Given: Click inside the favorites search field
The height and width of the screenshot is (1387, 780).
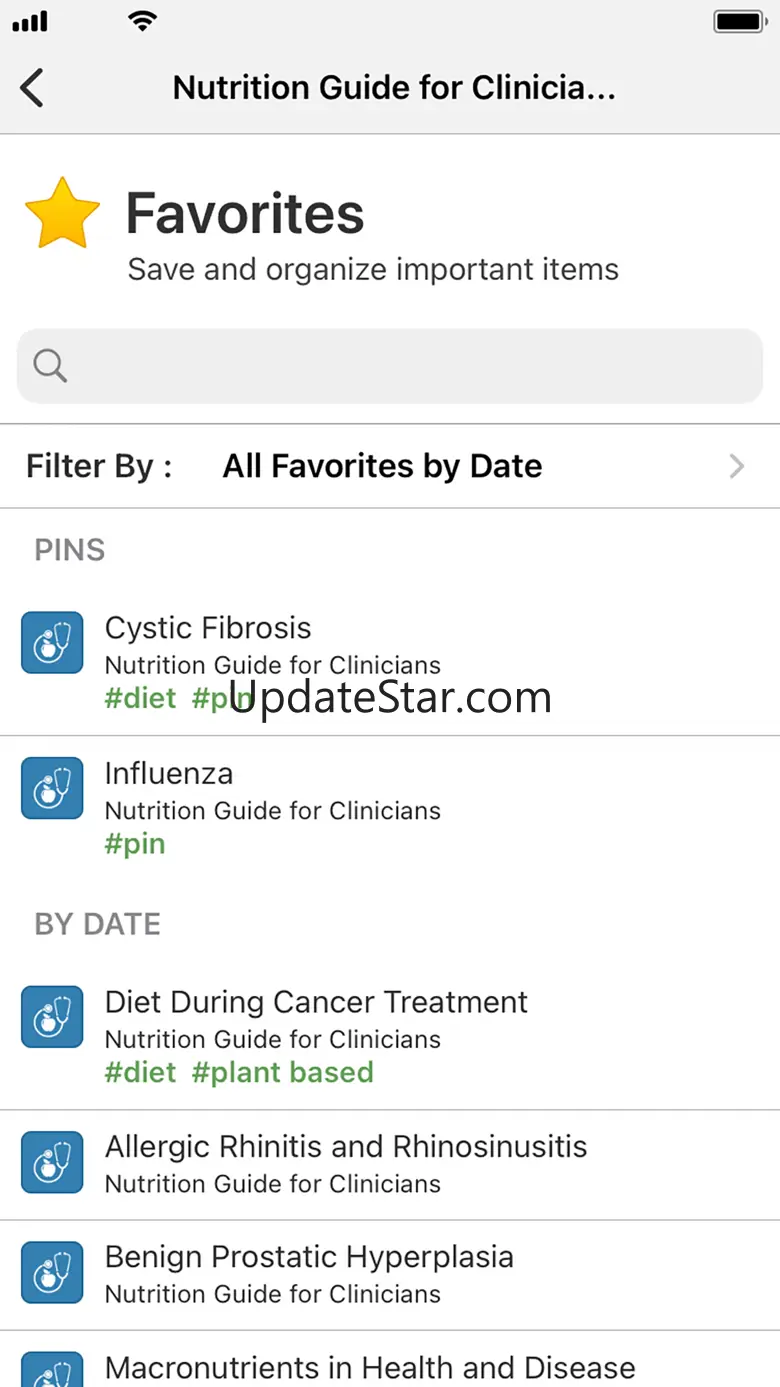Looking at the screenshot, I should pos(400,366).
